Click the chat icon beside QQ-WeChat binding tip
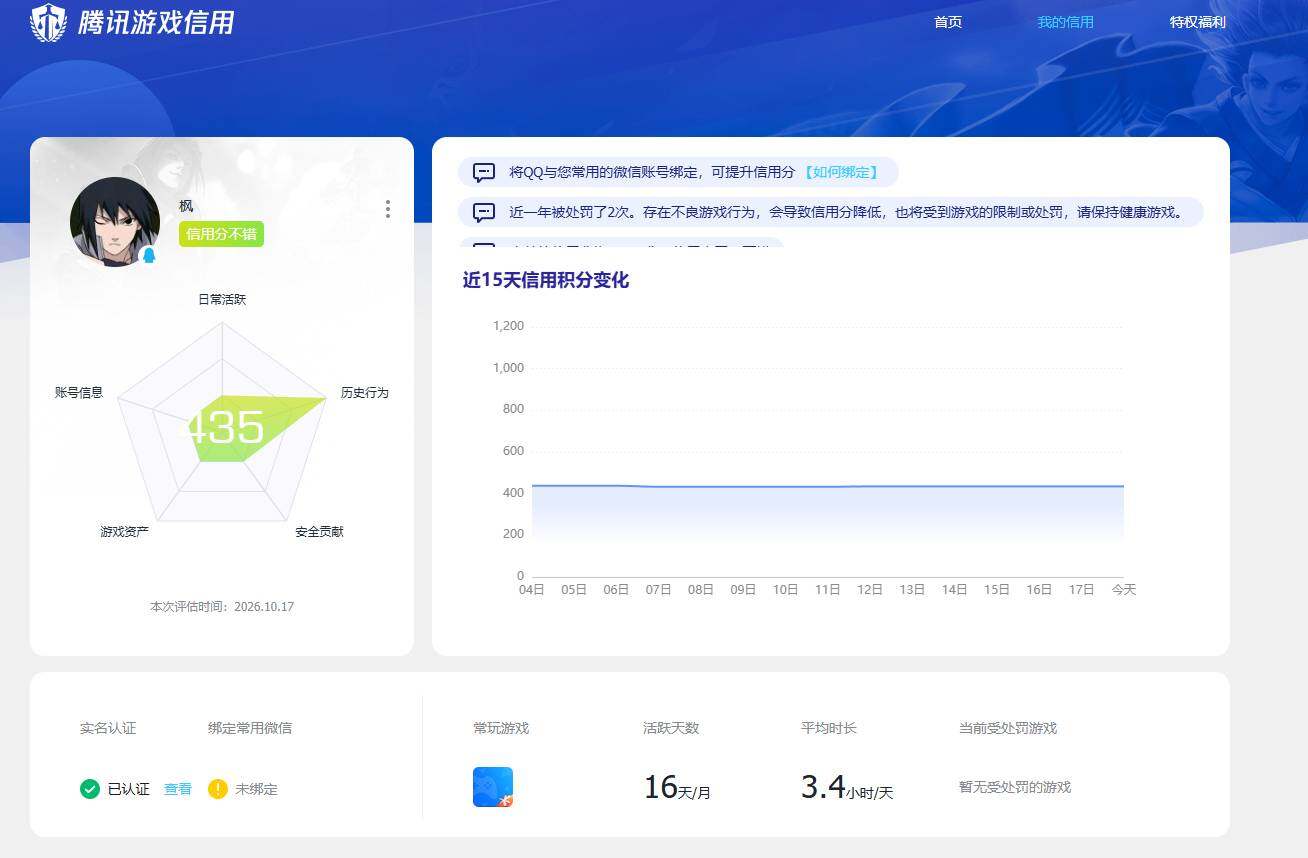 pos(484,172)
